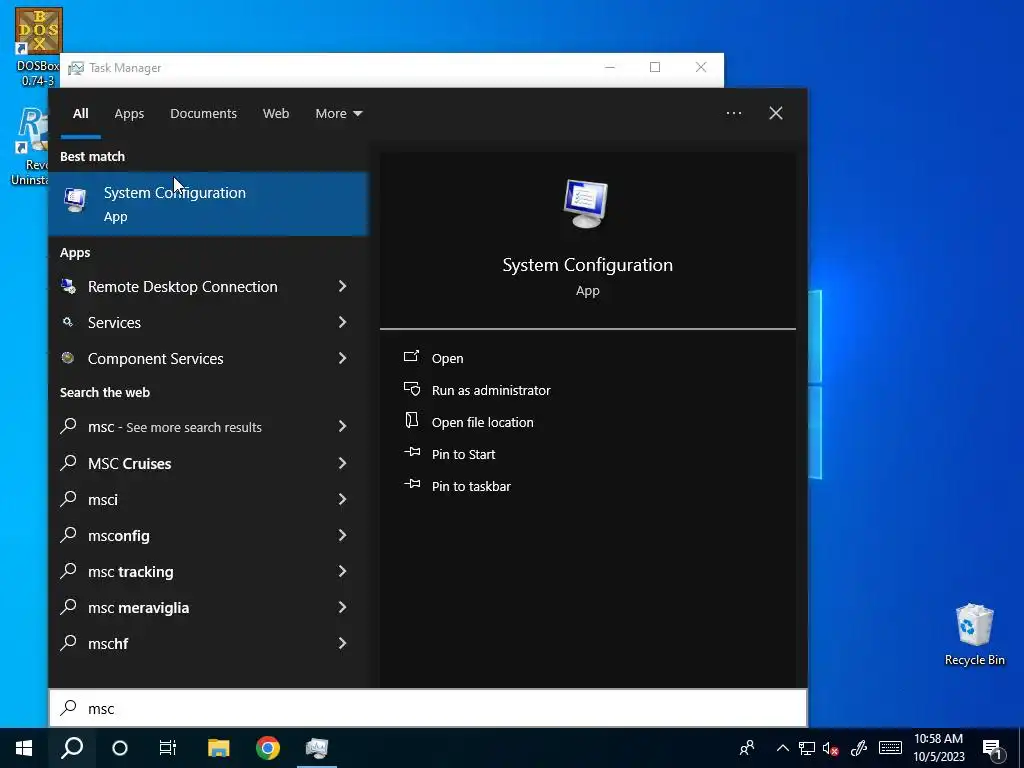This screenshot has height=768, width=1024.
Task: Open the More filter dropdown
Action: (x=338, y=114)
